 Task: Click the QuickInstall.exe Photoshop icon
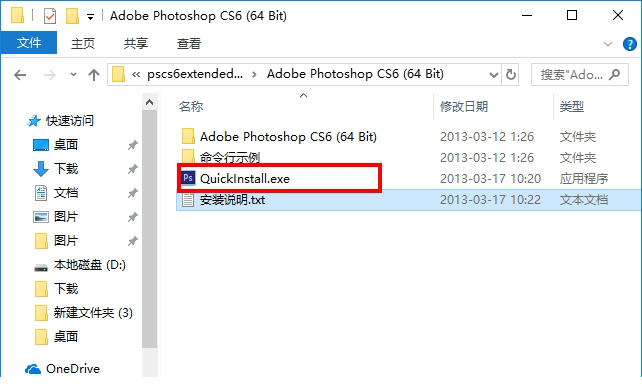coord(188,178)
